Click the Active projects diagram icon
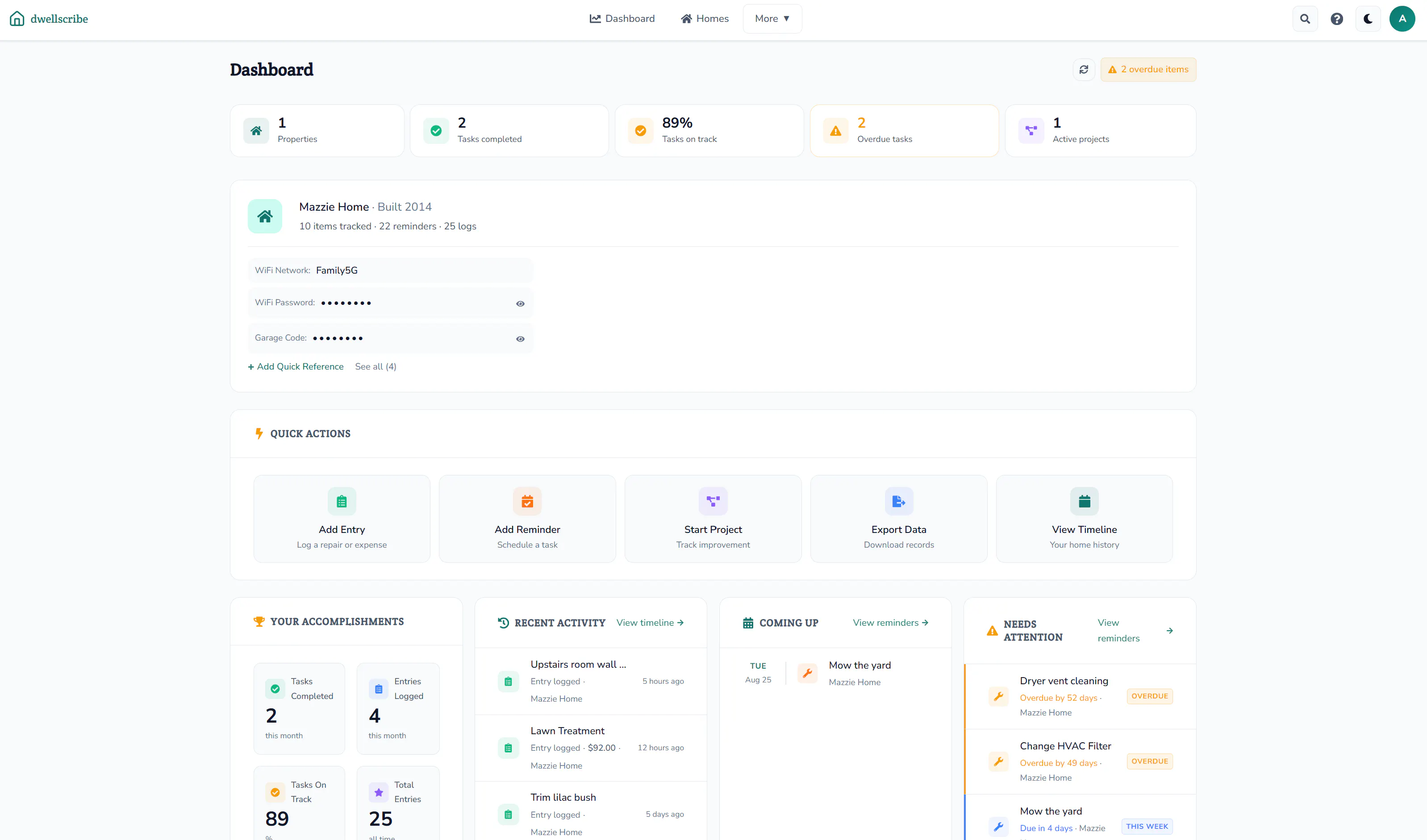Image resolution: width=1427 pixels, height=840 pixels. 1031,131
